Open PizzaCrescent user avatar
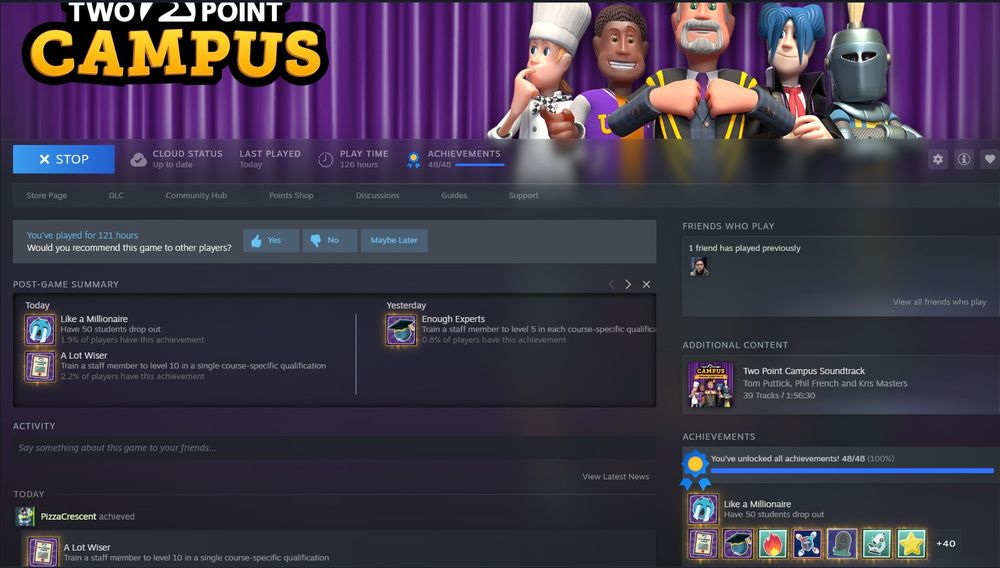Screen dimensions: 1000x568 pyautogui.click(x=25, y=516)
